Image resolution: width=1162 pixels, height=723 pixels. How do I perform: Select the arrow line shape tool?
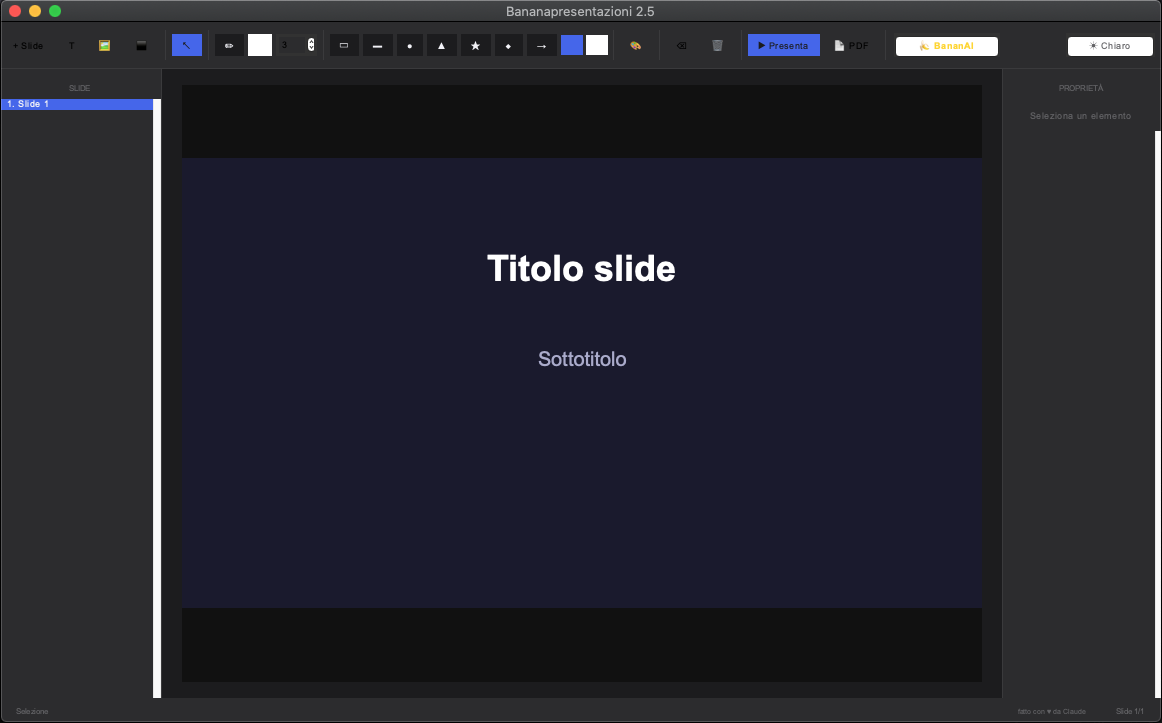coord(542,45)
